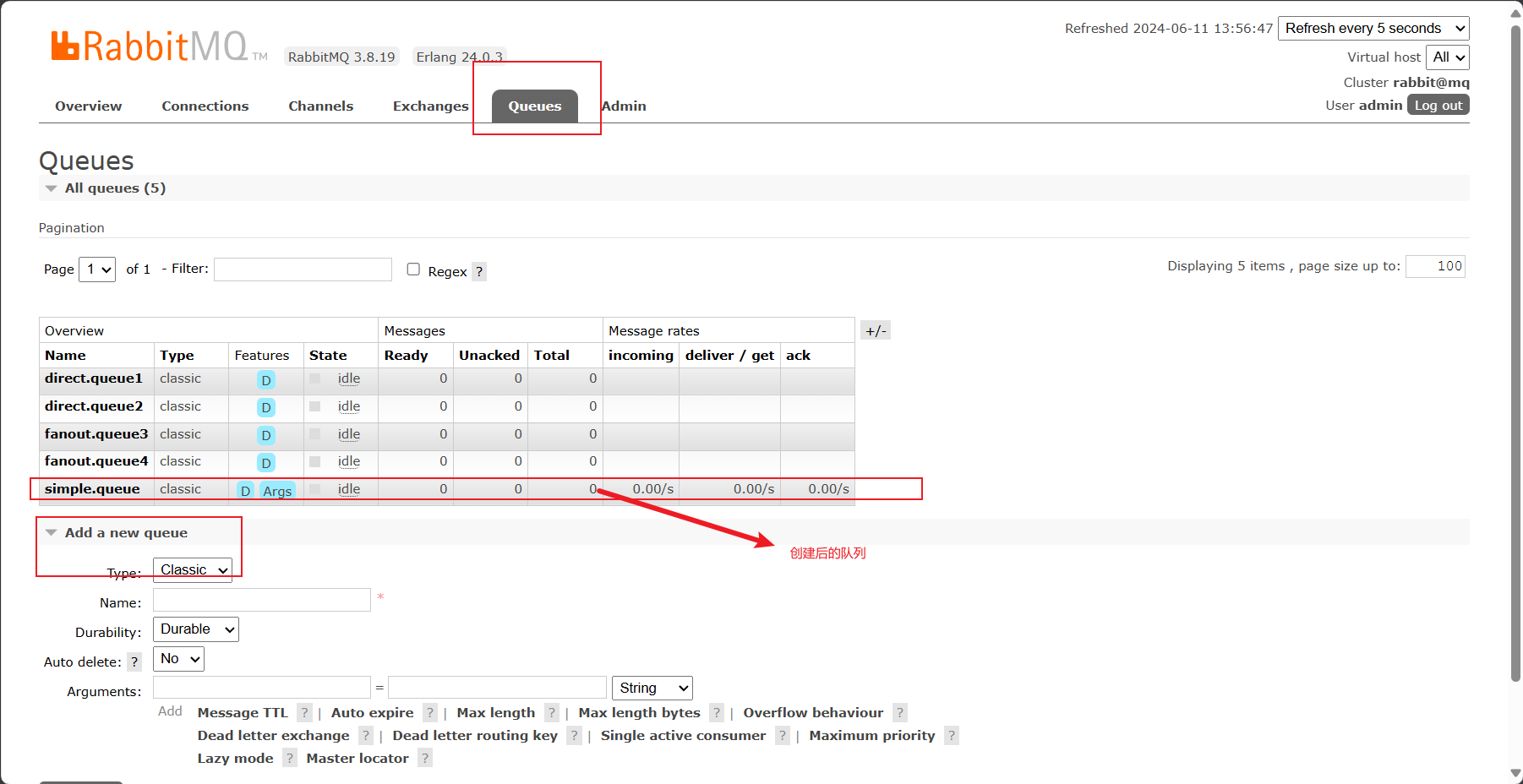The height and width of the screenshot is (784, 1523).
Task: Open the fanout.queue3 queue link
Action: click(x=96, y=434)
